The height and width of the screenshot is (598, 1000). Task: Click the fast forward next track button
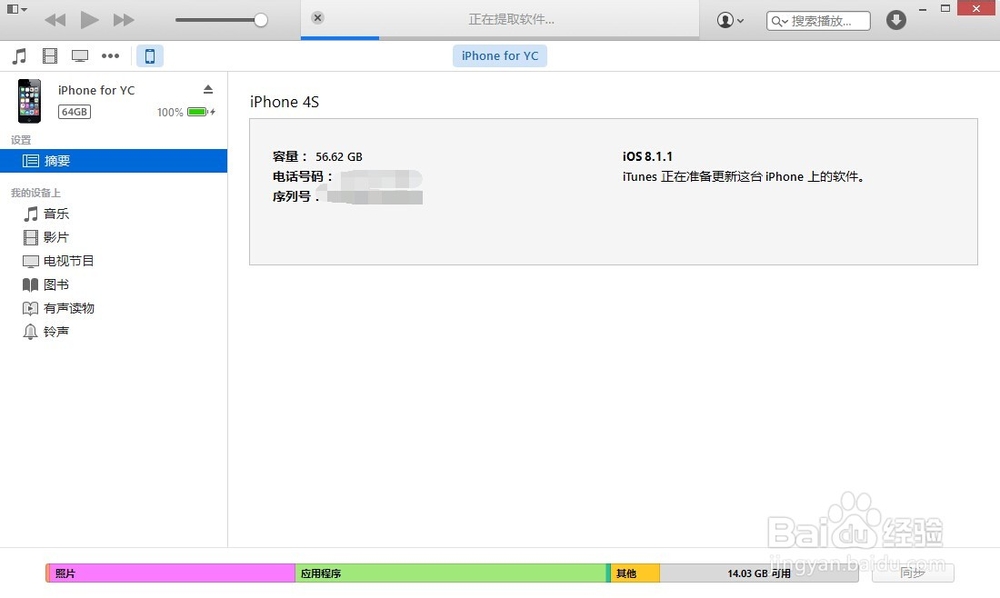[x=124, y=20]
